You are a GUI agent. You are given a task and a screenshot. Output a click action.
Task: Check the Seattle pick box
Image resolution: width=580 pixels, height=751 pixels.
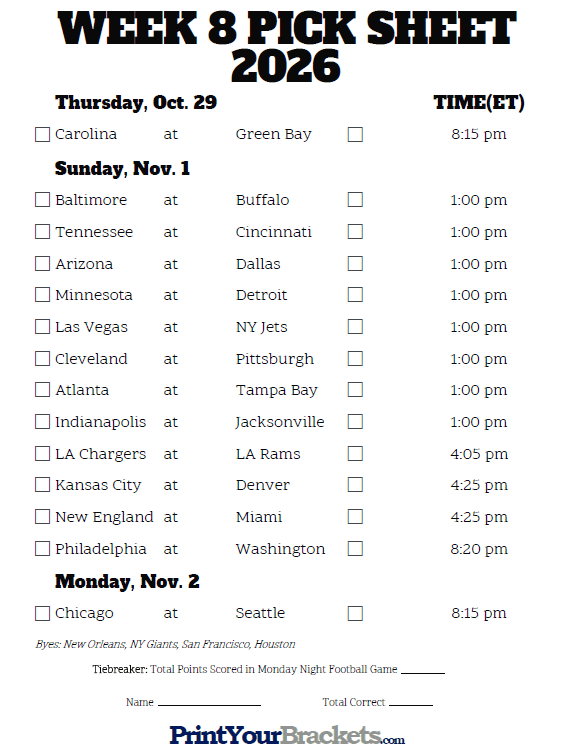(355, 614)
